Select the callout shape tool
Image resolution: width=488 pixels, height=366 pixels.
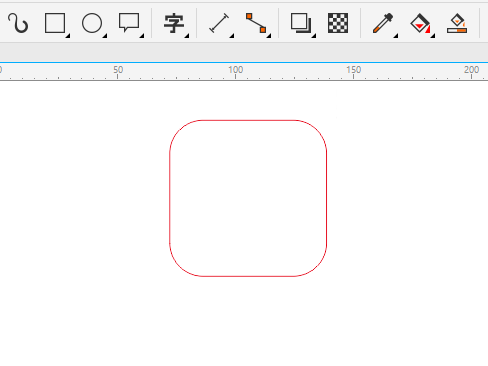point(129,23)
